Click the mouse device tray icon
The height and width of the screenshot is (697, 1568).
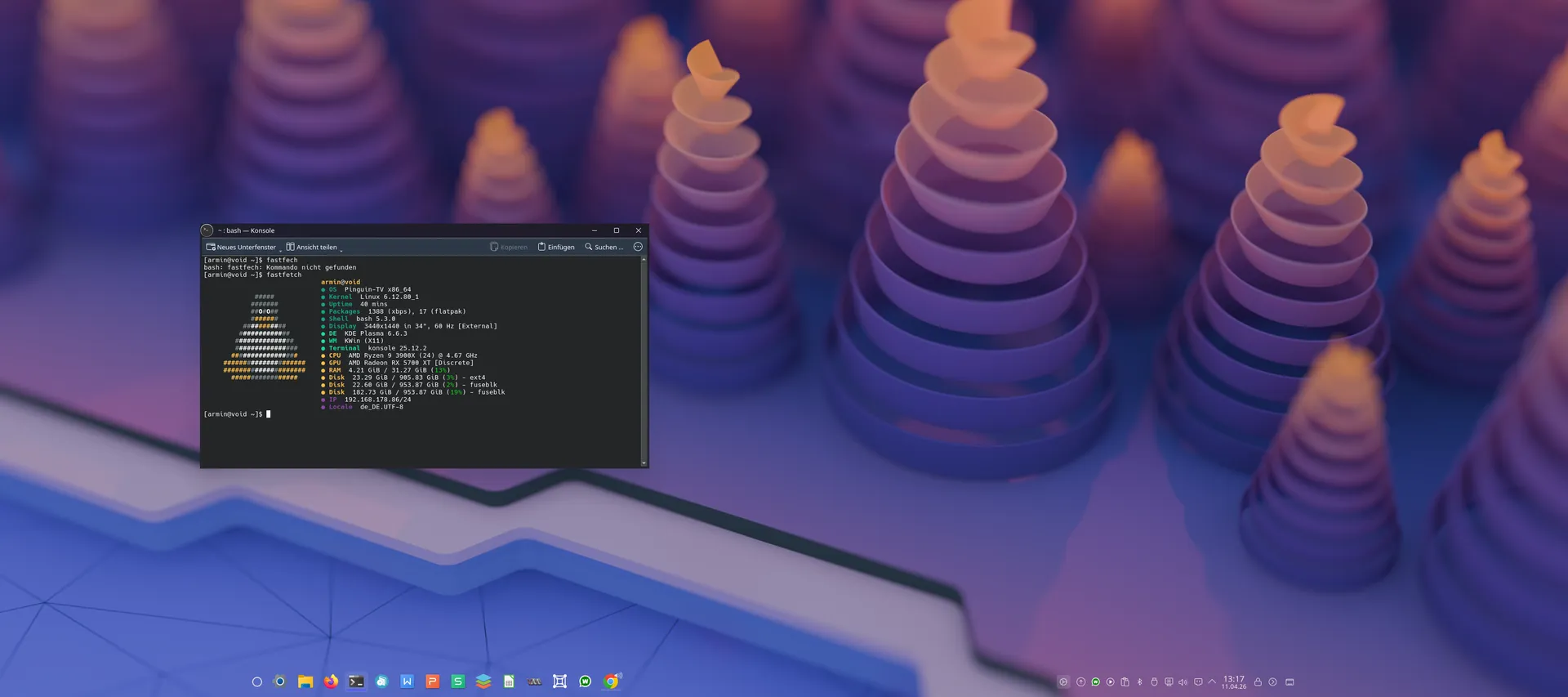coord(1154,681)
